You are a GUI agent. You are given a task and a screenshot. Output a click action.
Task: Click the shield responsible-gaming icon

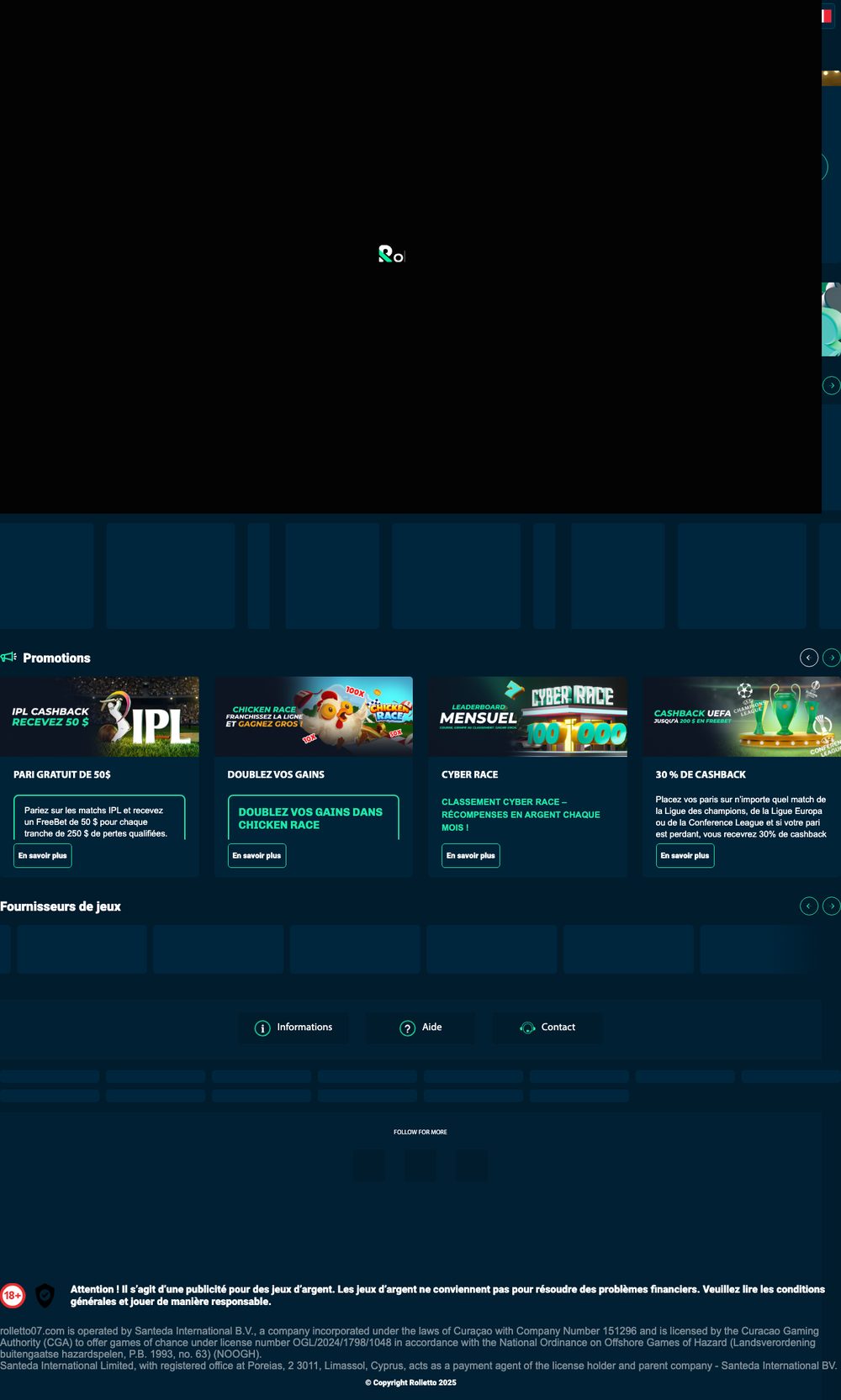click(45, 1296)
